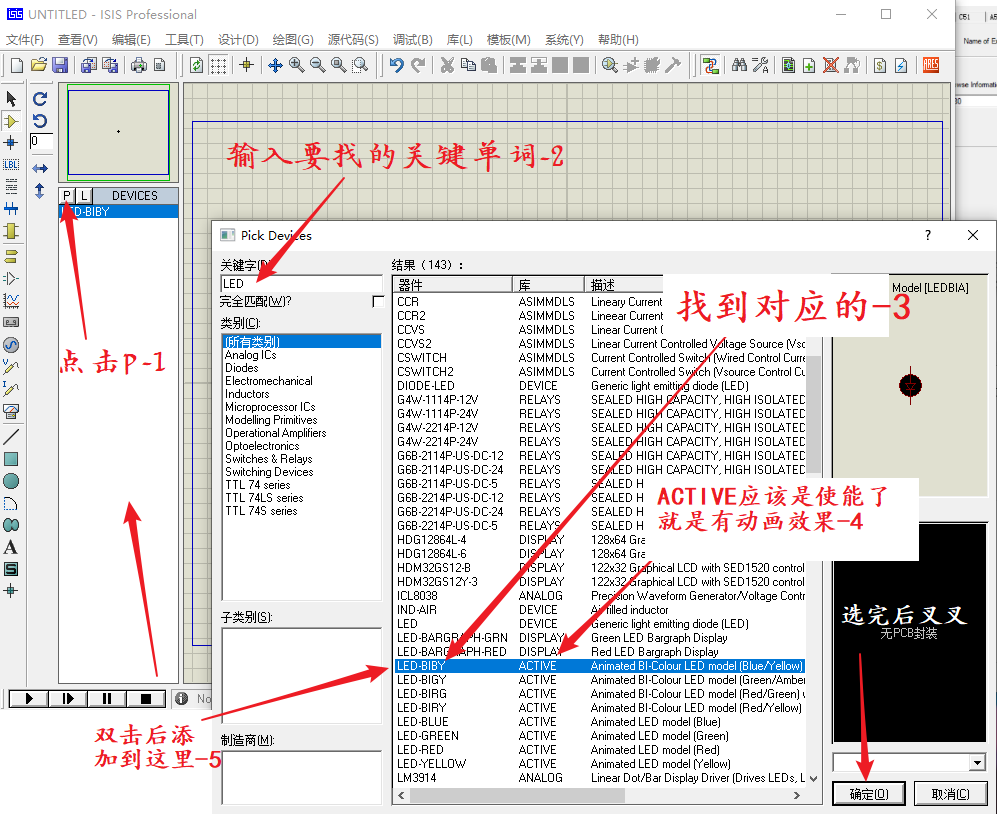This screenshot has height=814, width=997.
Task: Select the Optoelectronics category
Action: pos(262,446)
